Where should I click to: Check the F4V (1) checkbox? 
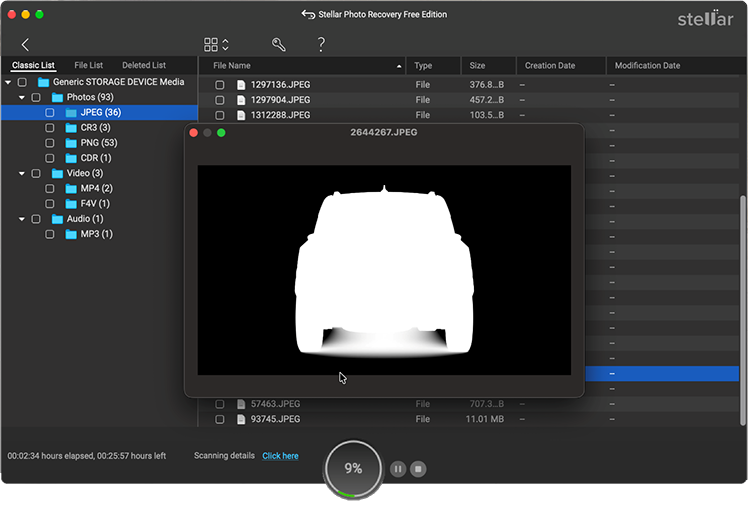(50, 204)
